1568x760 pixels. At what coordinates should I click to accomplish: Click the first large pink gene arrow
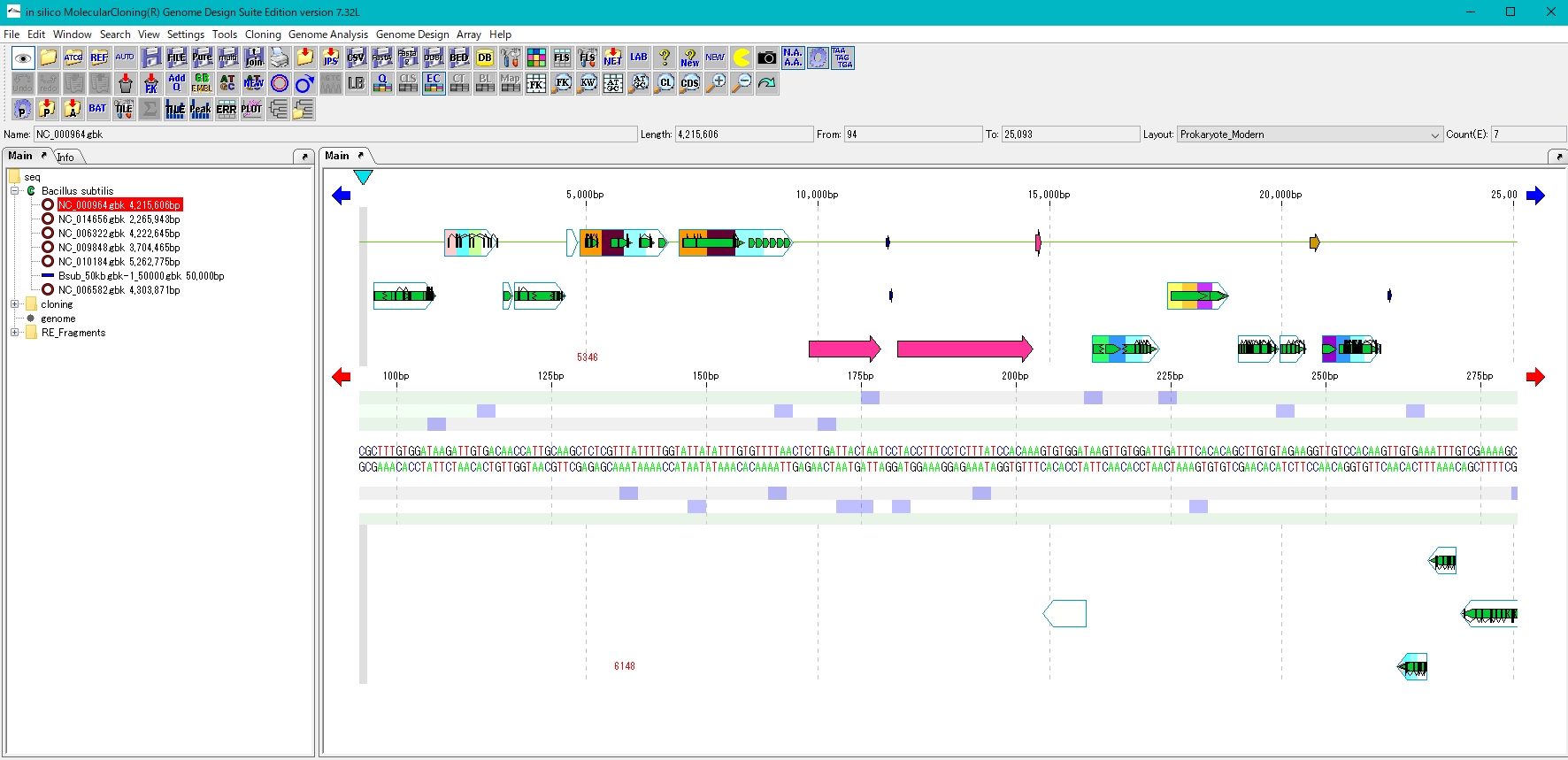pyautogui.click(x=845, y=349)
